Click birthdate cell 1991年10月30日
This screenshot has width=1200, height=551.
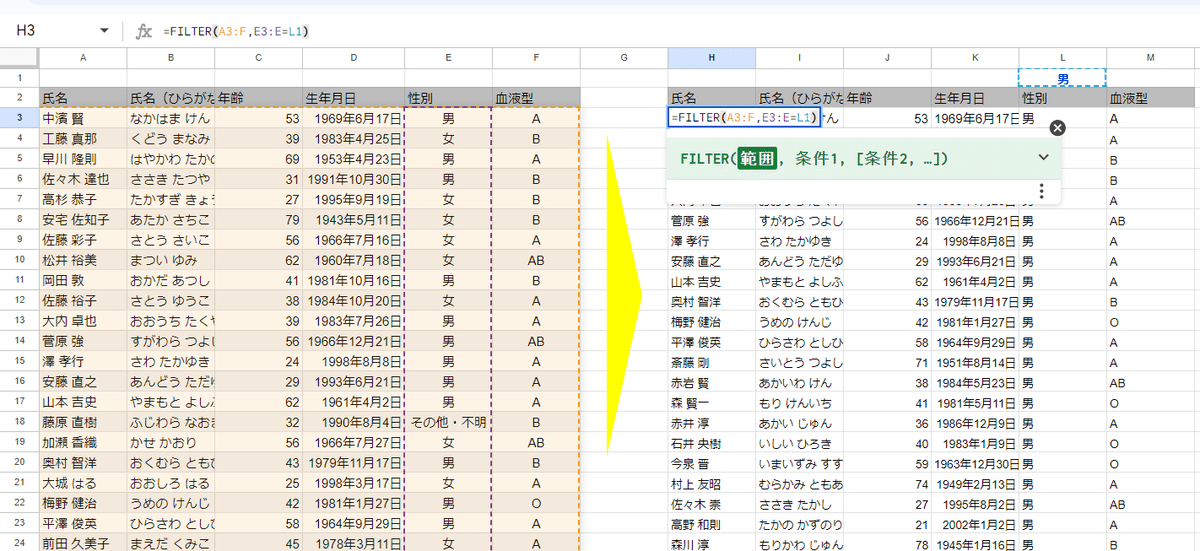[354, 179]
